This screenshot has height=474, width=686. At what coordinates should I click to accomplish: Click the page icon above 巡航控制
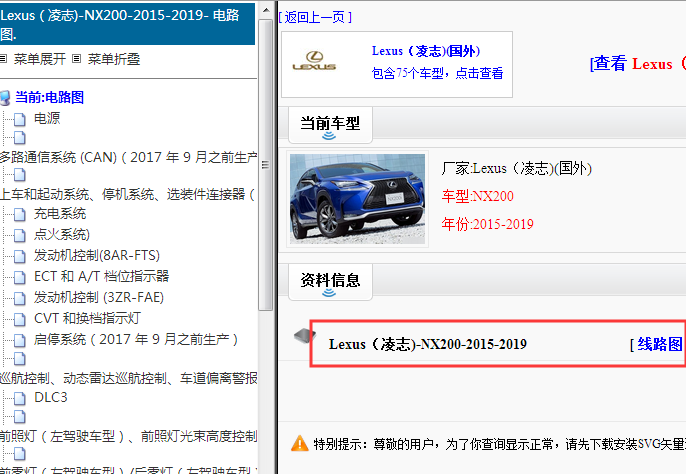19,359
